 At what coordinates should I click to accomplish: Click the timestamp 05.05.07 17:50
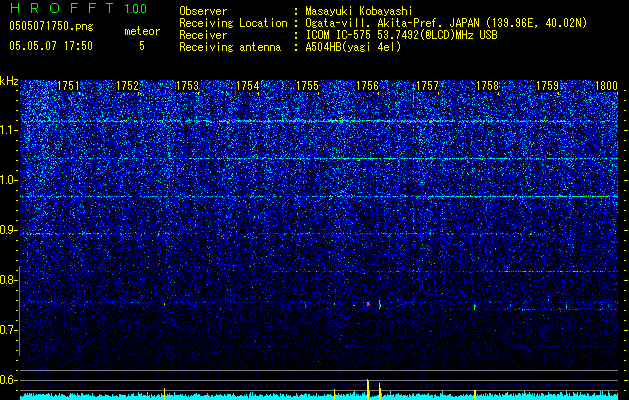point(51,46)
